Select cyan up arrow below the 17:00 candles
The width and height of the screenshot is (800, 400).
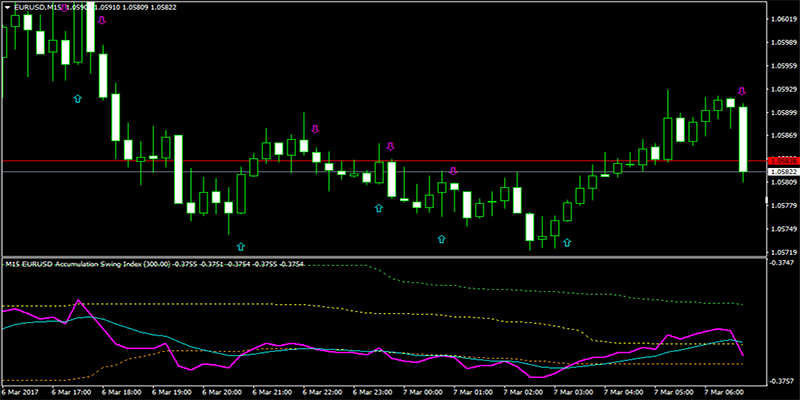point(78,98)
